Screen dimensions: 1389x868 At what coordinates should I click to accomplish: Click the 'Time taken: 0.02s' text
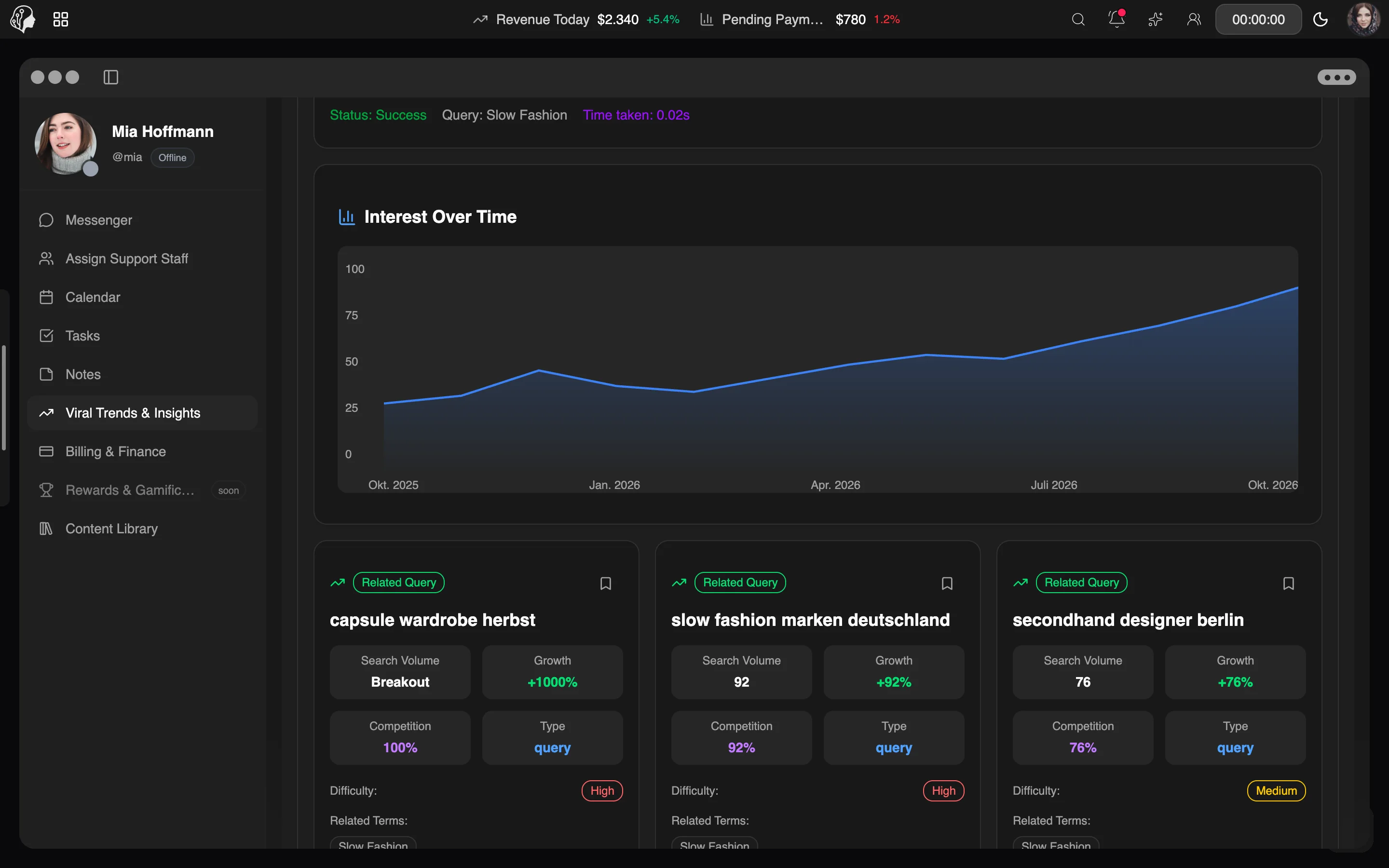tap(636, 115)
